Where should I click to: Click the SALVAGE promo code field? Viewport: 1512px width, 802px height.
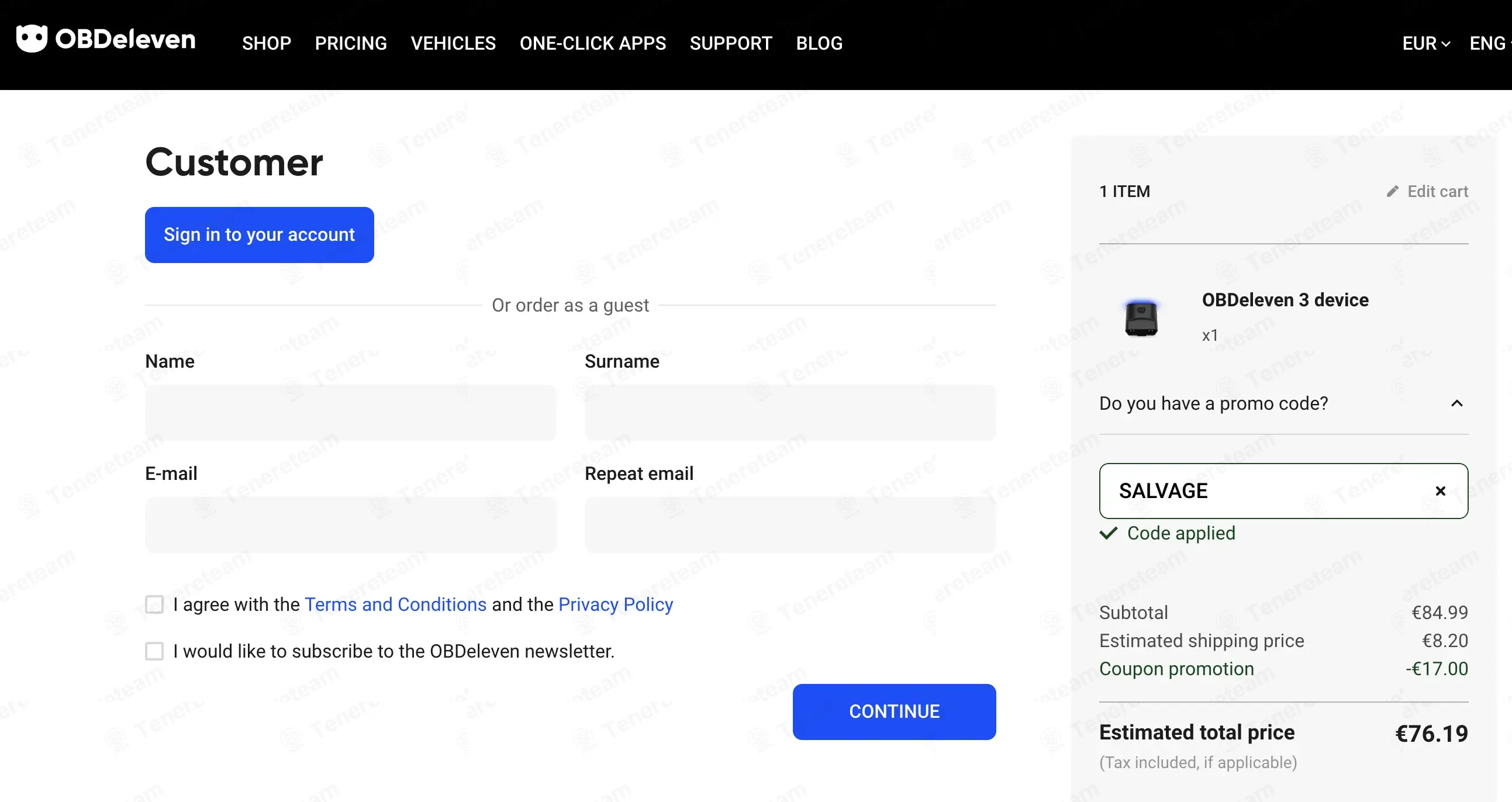1283,491
